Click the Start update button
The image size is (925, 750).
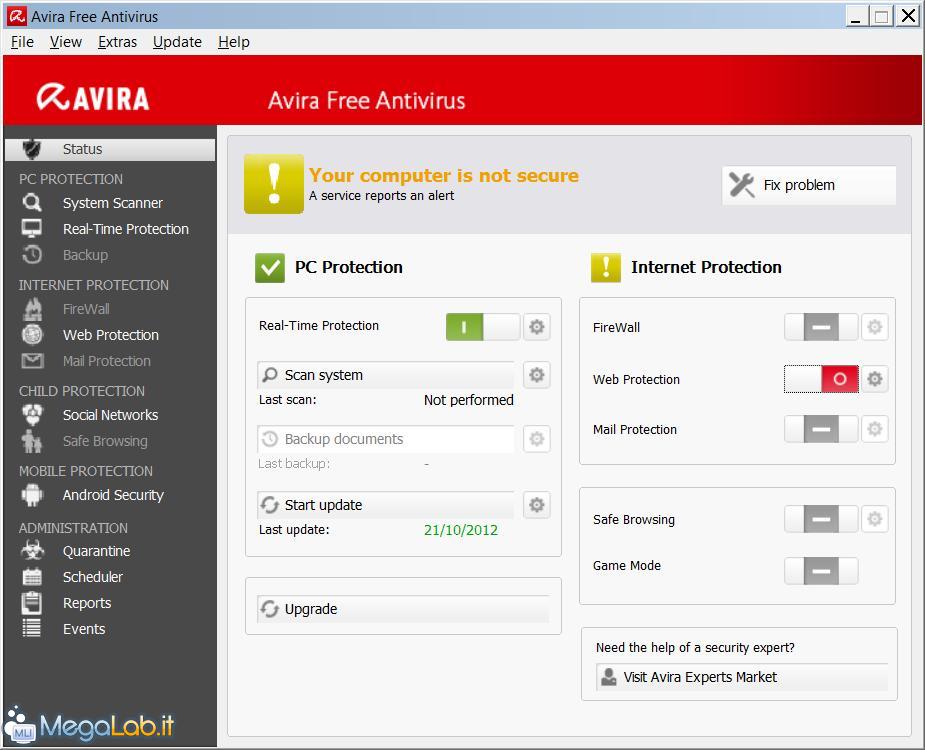(x=386, y=505)
